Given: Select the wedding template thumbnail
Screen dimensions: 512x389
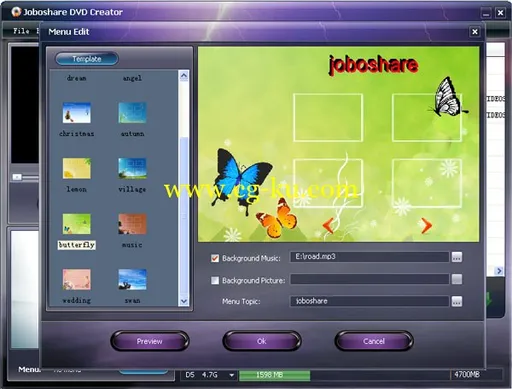Looking at the screenshot, I should (x=77, y=279).
